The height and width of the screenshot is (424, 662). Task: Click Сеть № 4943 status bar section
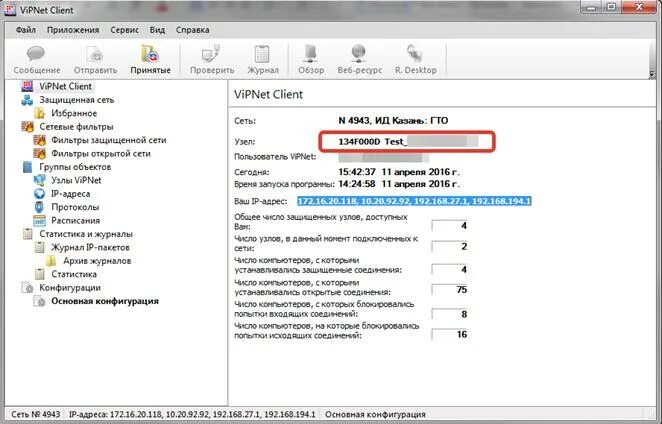[x=35, y=414]
